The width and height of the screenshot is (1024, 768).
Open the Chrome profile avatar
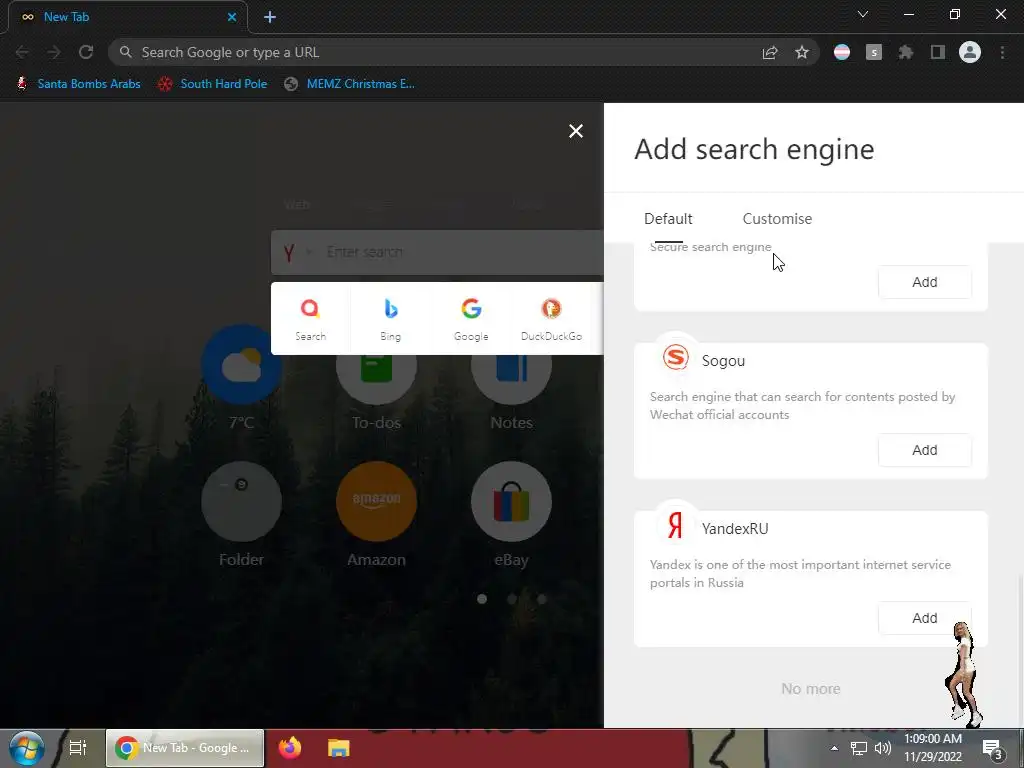pos(970,52)
